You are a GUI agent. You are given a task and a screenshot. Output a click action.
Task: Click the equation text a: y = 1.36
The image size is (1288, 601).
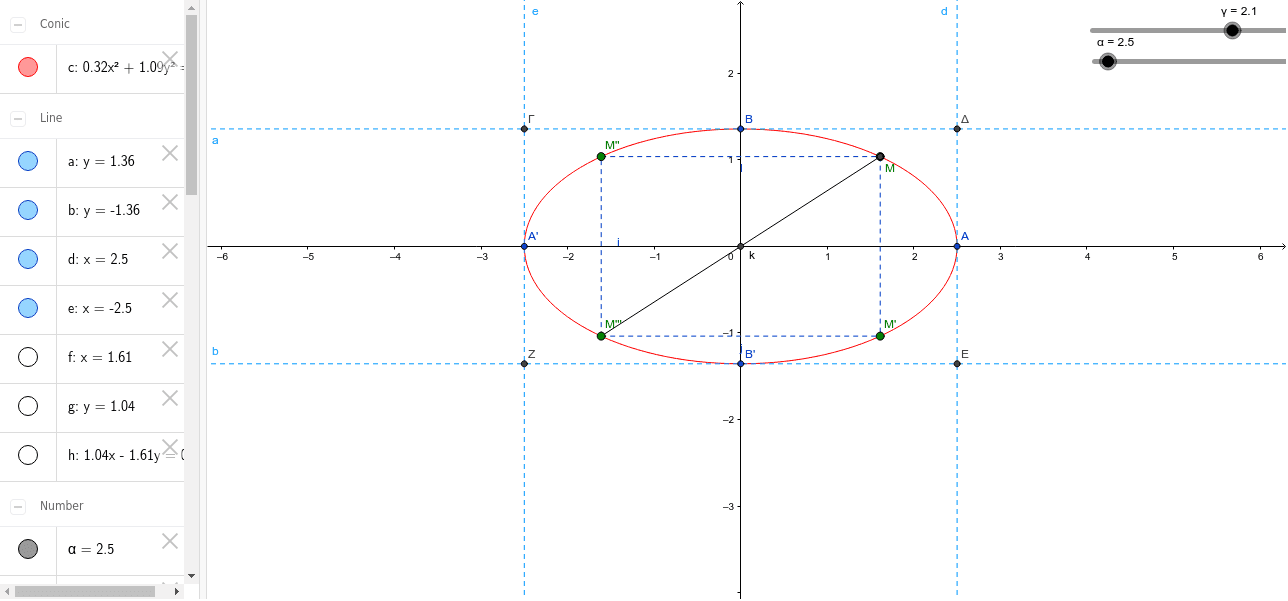coord(101,161)
